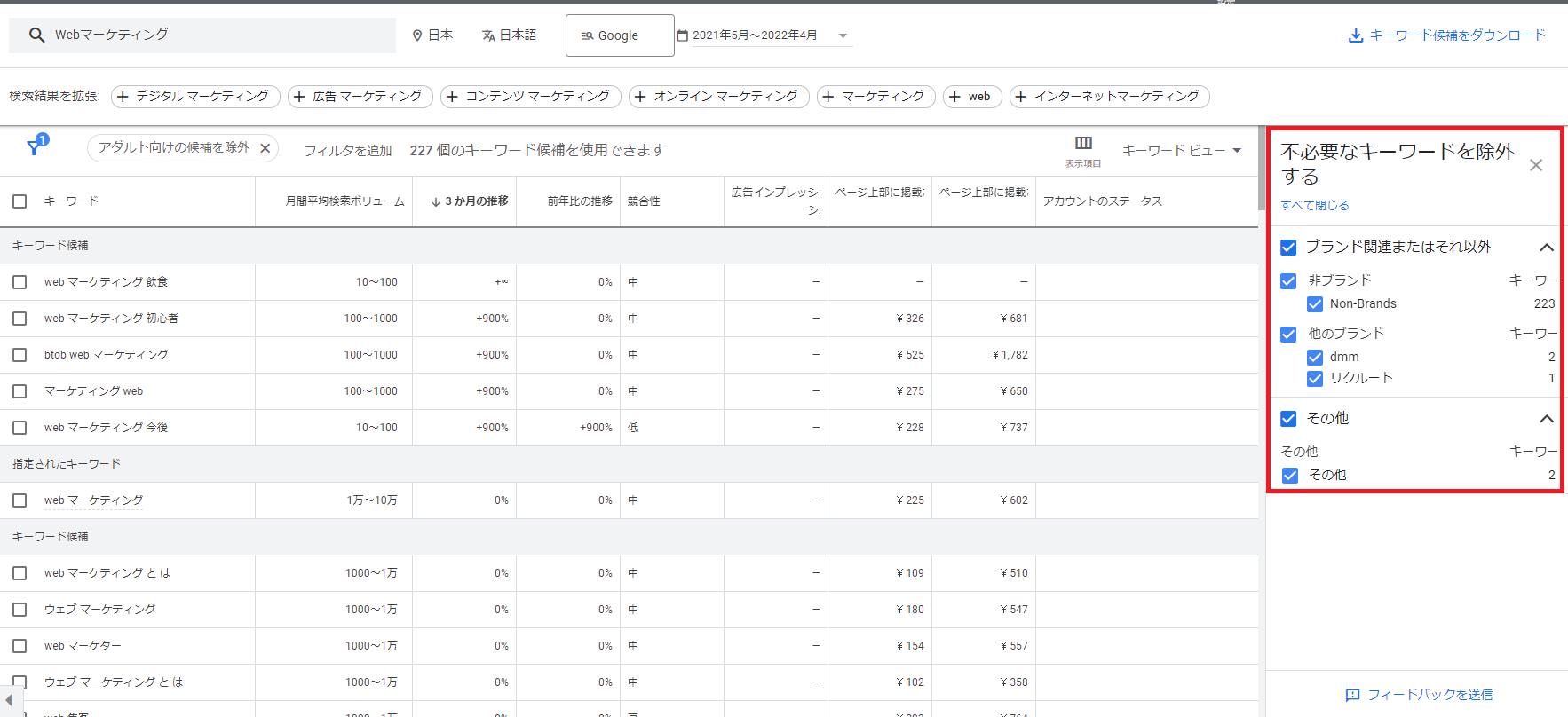Click the language icon for 日本語

[488, 35]
